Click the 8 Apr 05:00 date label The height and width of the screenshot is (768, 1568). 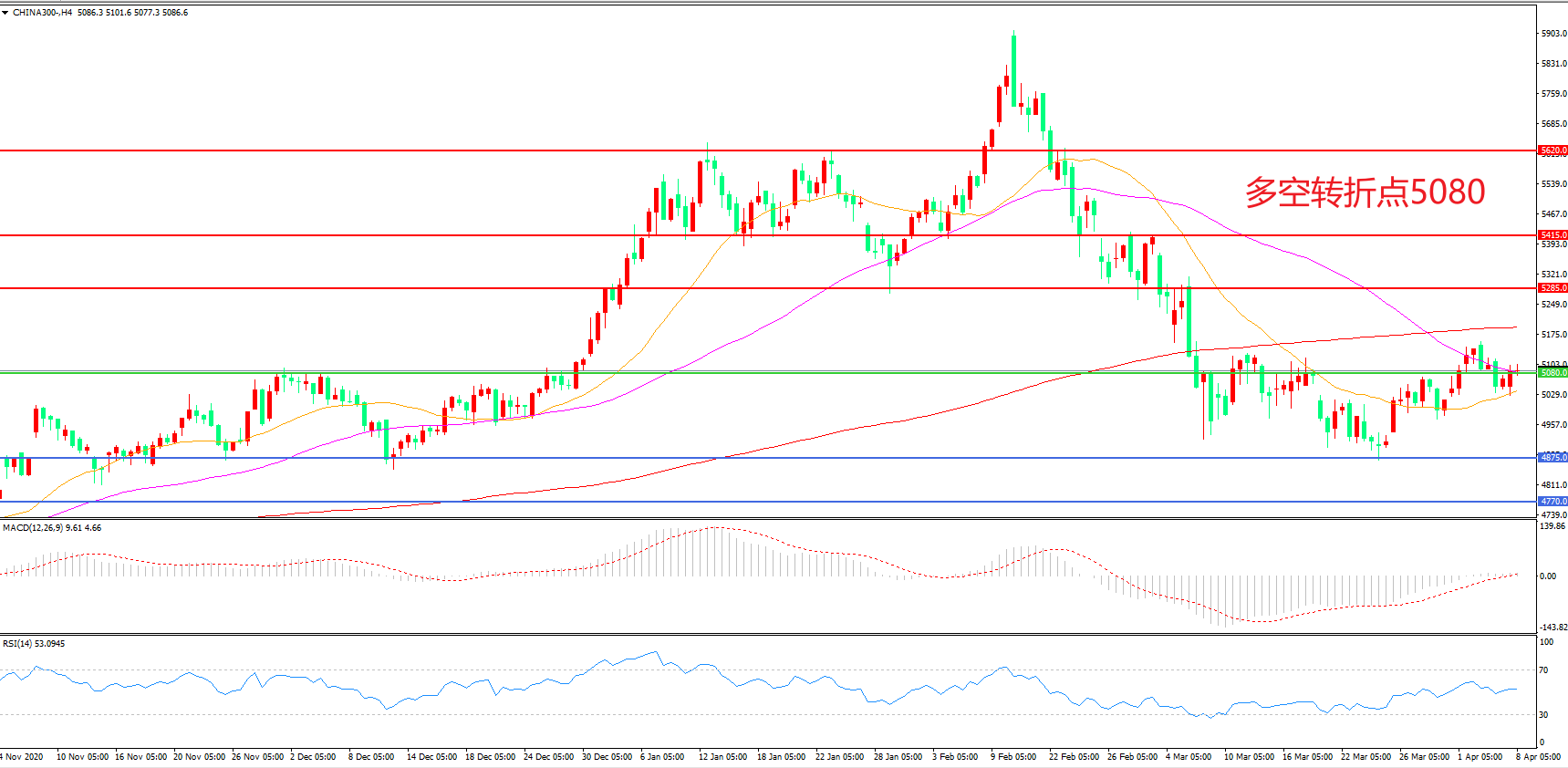[1538, 757]
